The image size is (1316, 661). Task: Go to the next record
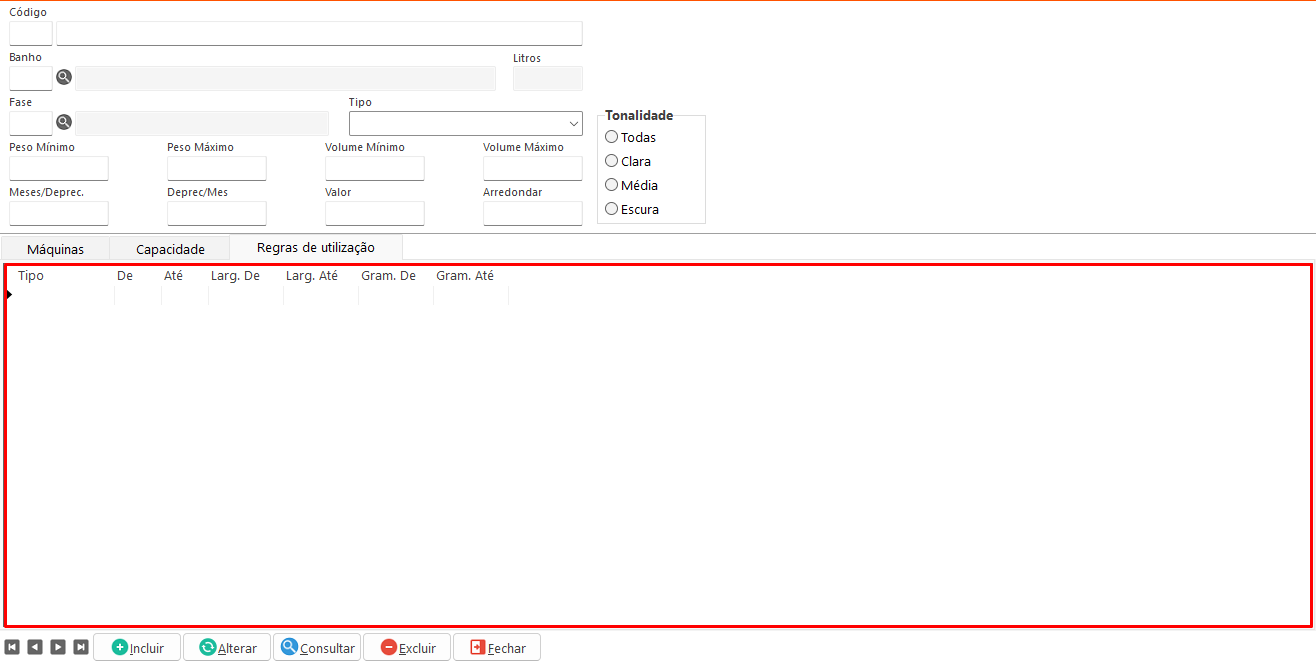[x=58, y=647]
